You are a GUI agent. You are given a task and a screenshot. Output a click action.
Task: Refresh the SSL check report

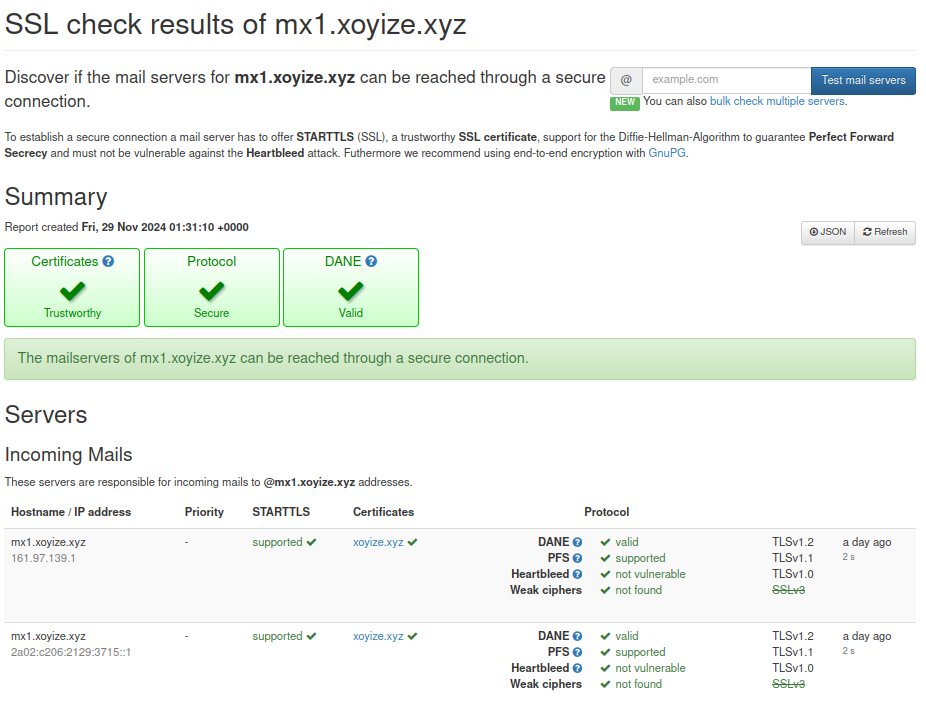point(885,232)
